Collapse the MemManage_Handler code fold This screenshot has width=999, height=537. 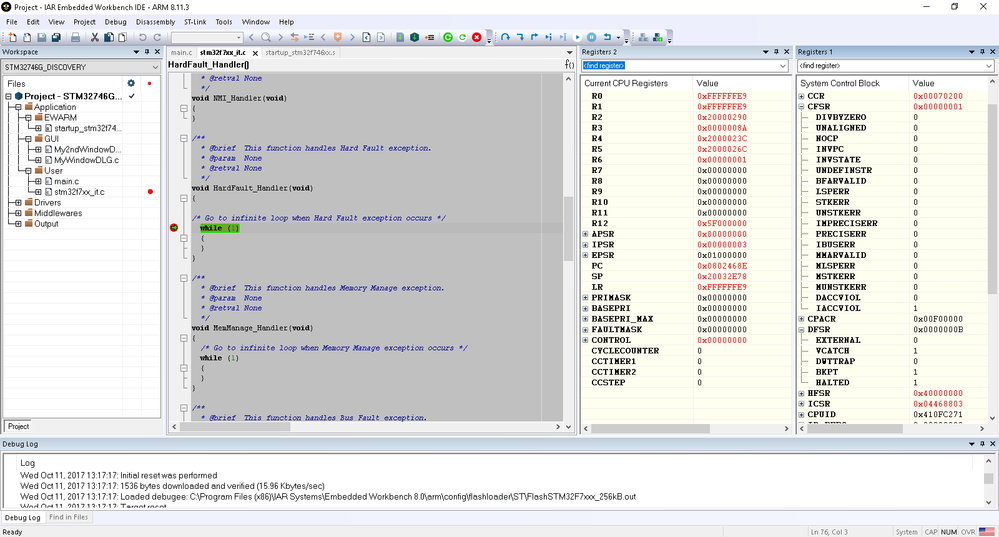pos(183,338)
